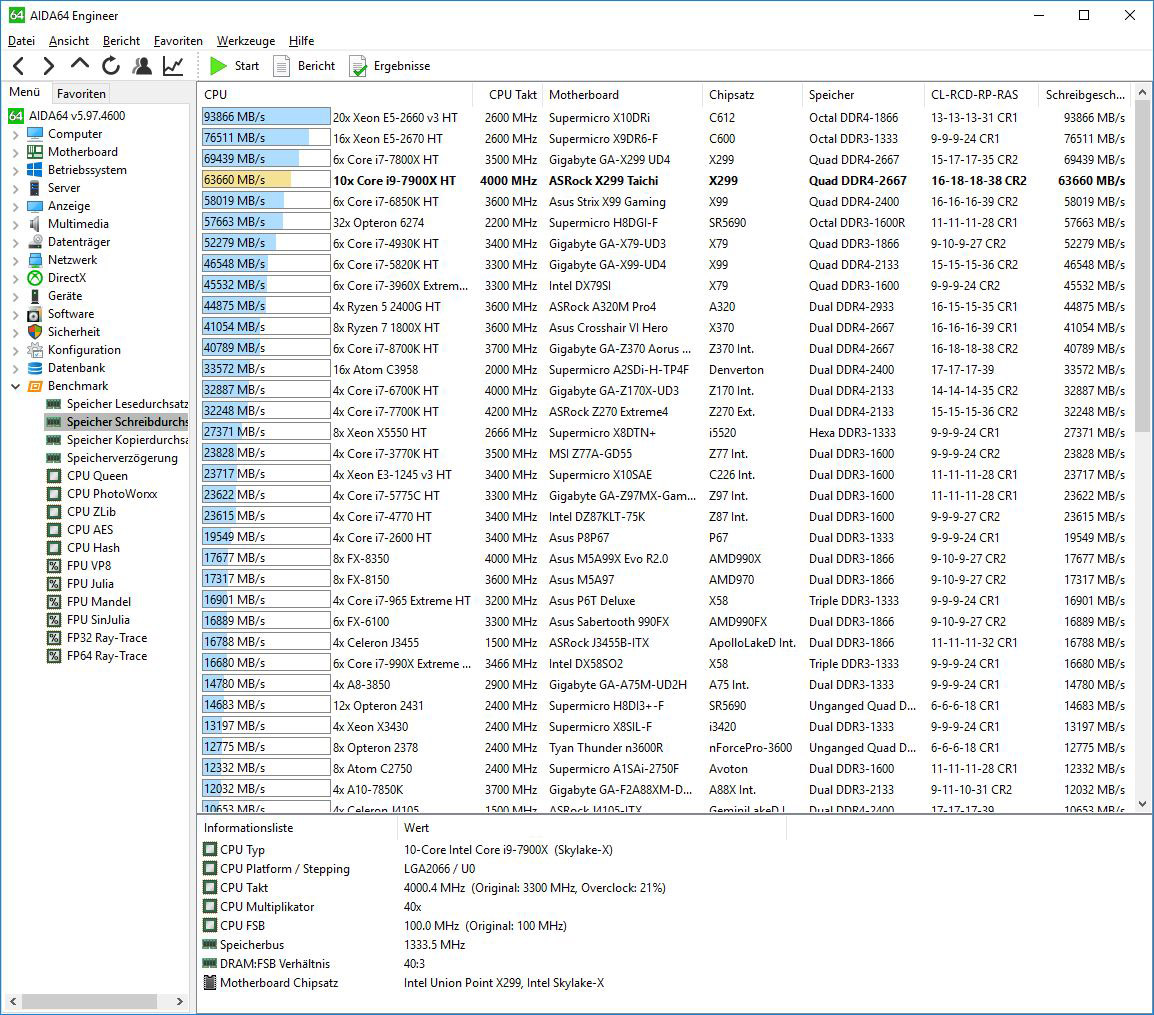Open the user icon in the toolbar
The image size is (1154, 1015).
(142, 66)
